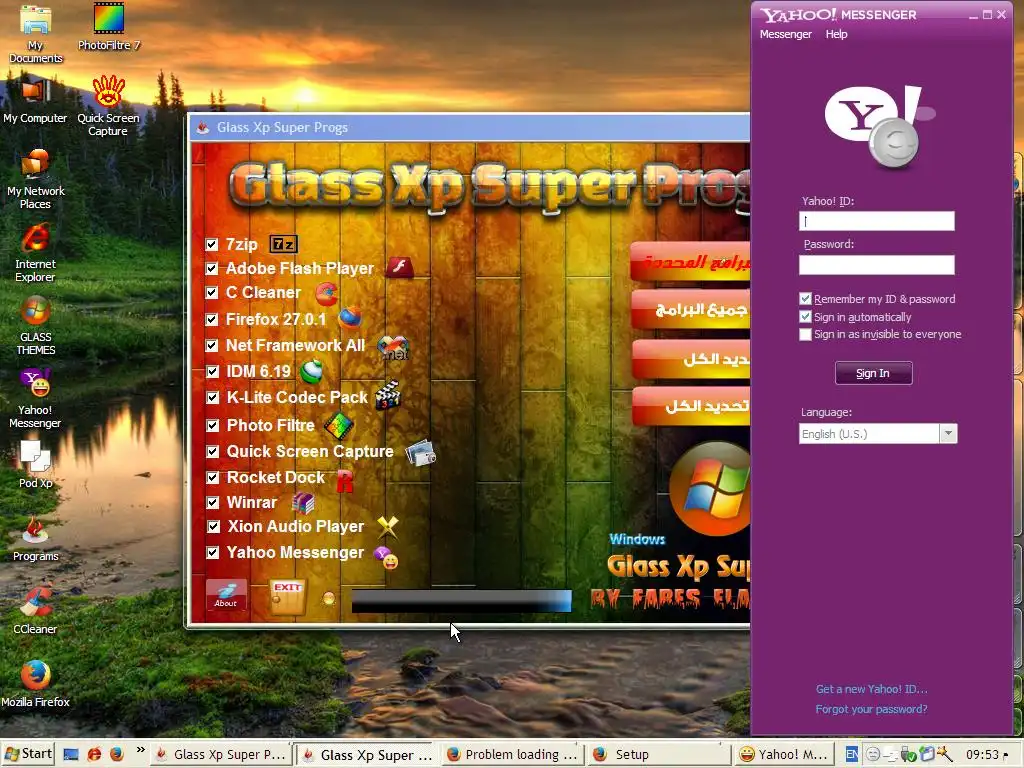The height and width of the screenshot is (768, 1024).
Task: Click the books icon beside Winrar
Action: [303, 503]
